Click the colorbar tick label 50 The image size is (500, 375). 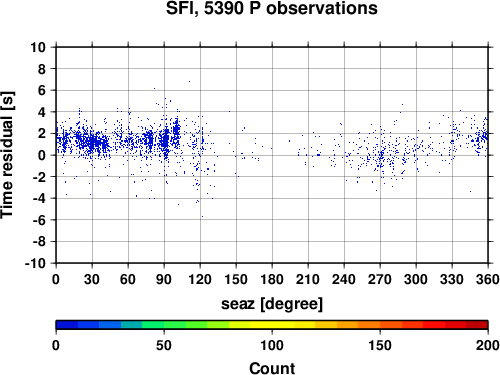(x=164, y=345)
